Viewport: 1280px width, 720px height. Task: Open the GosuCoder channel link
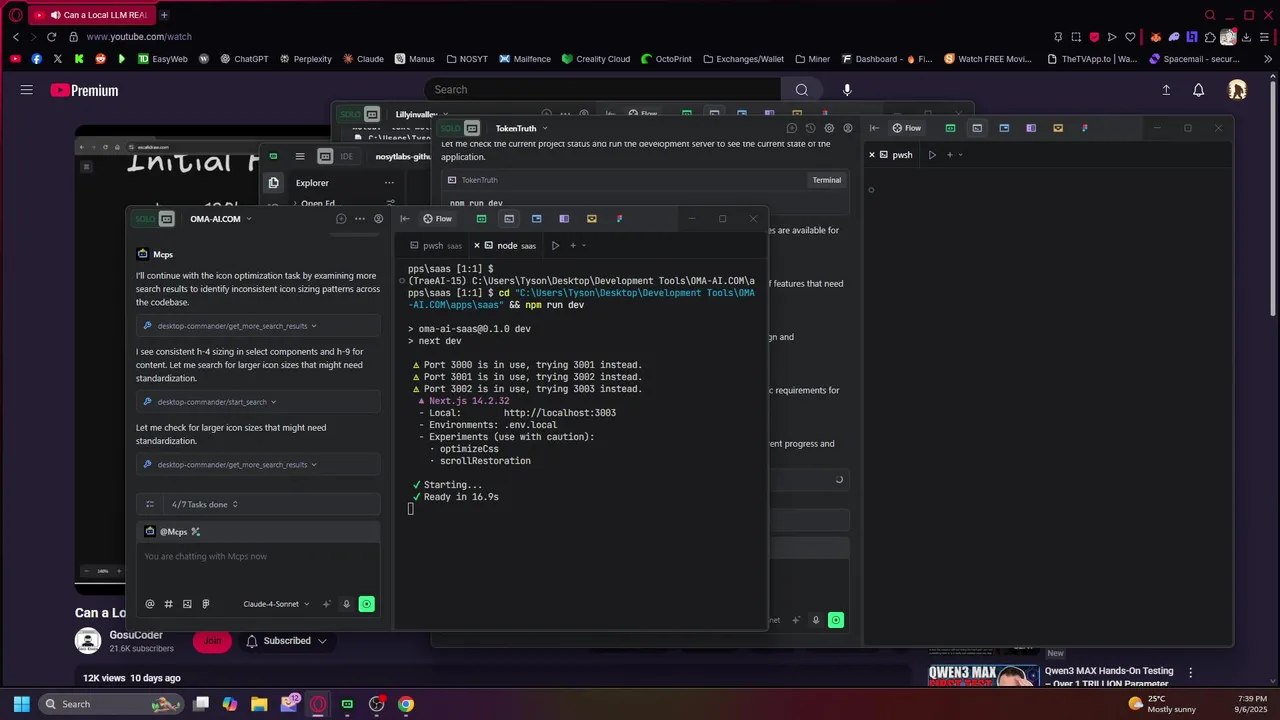pos(136,635)
